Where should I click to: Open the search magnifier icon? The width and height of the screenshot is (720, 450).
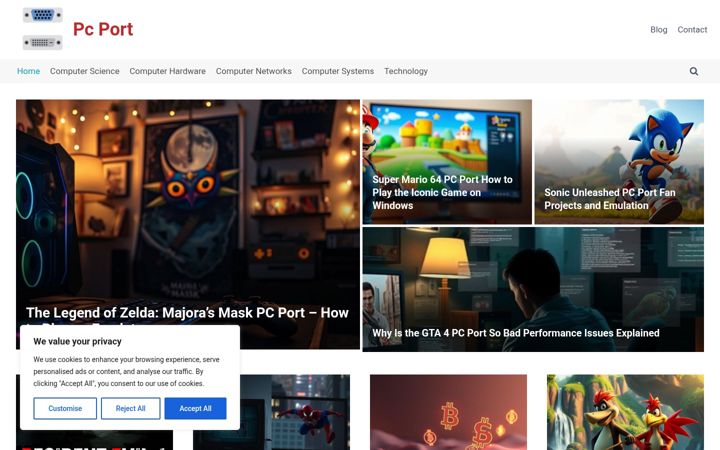(x=694, y=71)
